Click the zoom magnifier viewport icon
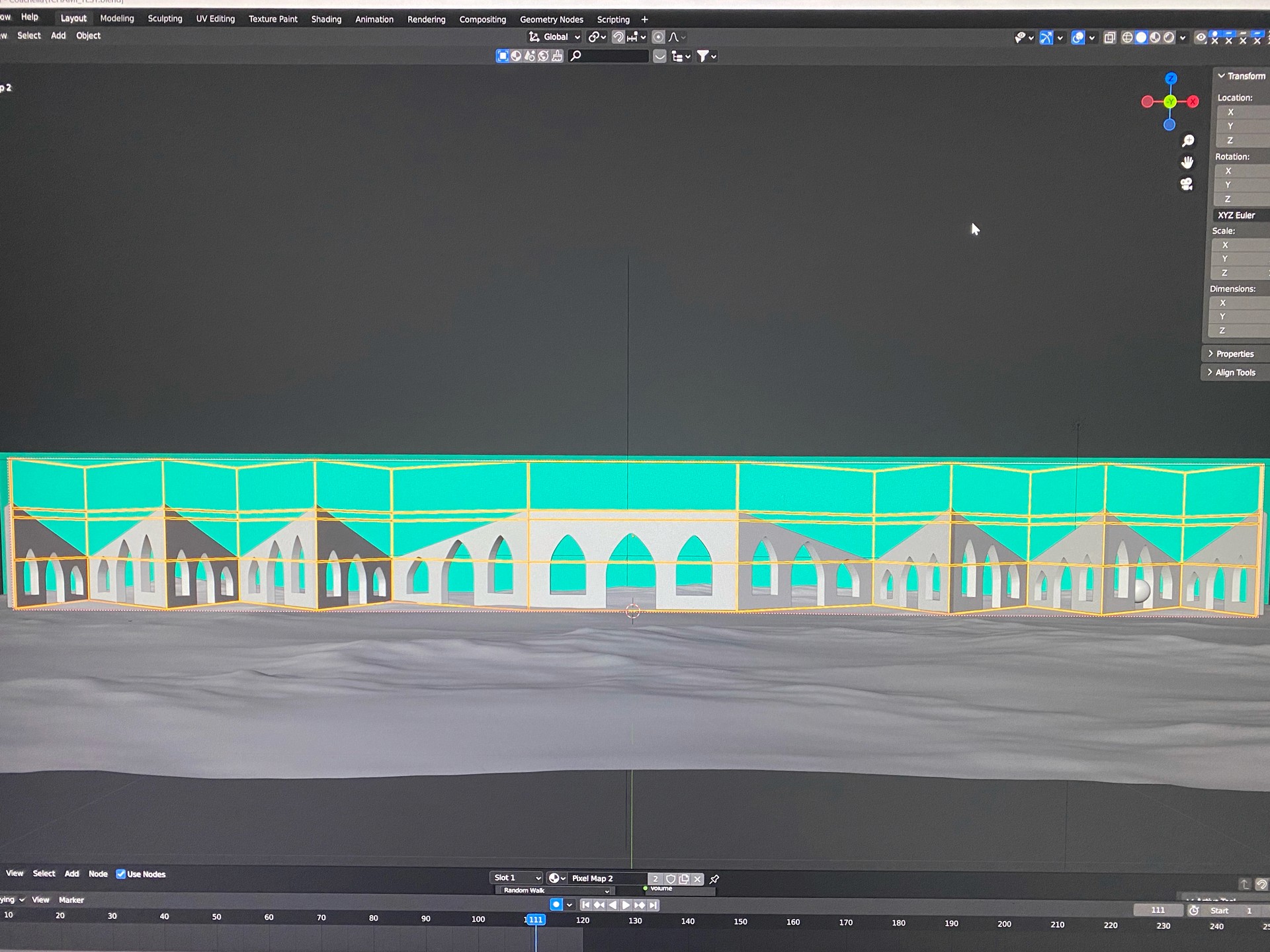 coord(1188,141)
